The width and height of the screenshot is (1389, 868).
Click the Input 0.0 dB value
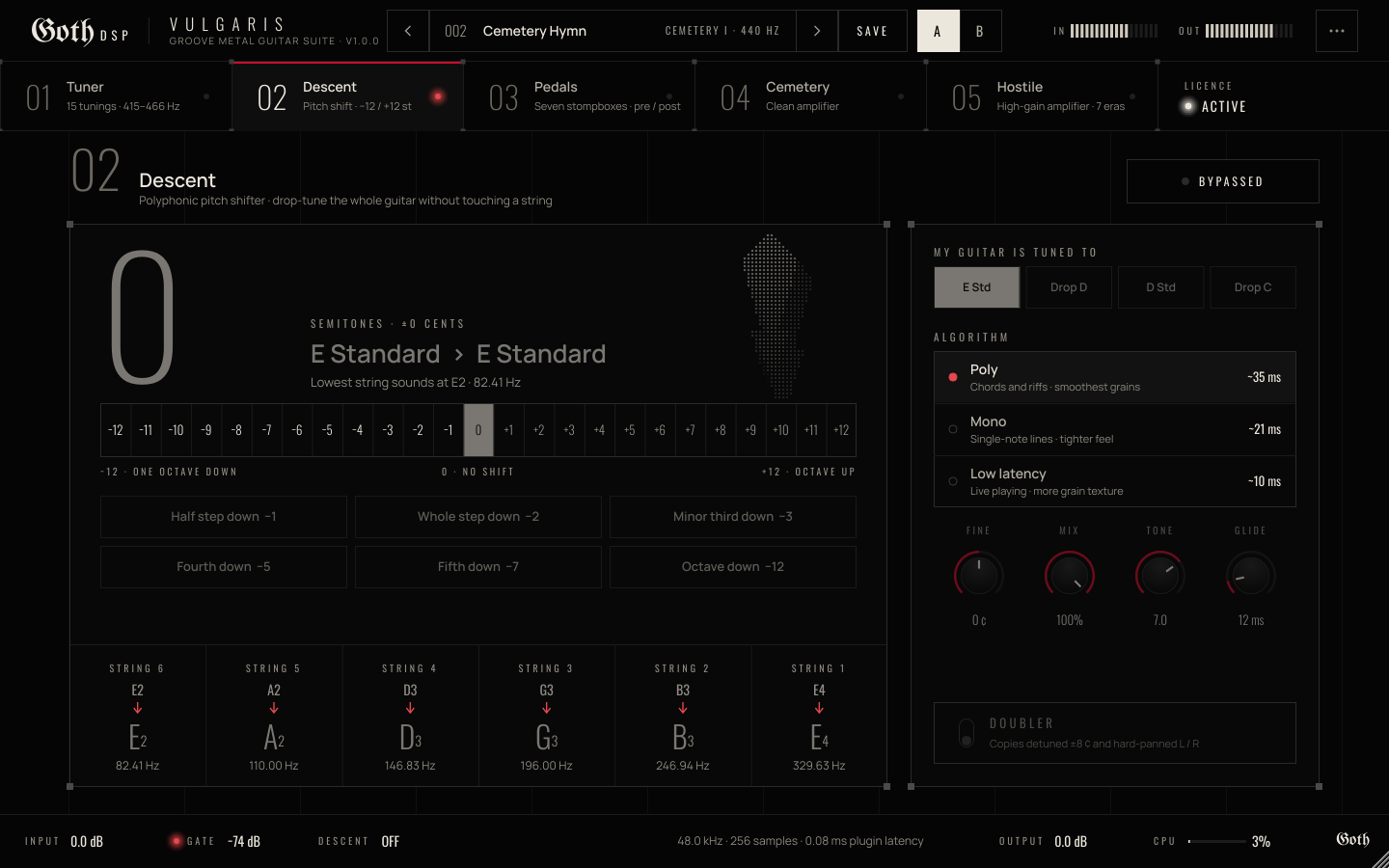tap(87, 842)
